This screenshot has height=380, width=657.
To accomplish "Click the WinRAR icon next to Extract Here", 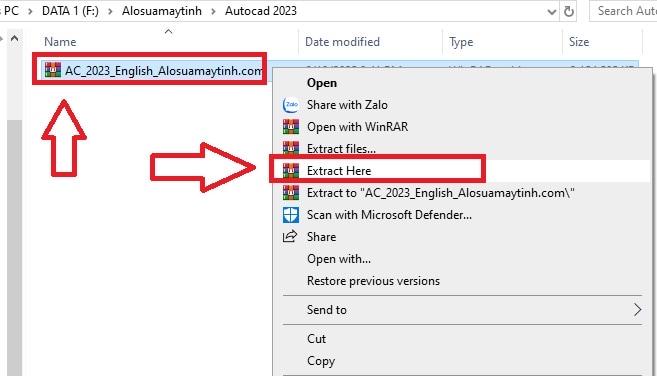I will (x=291, y=171).
